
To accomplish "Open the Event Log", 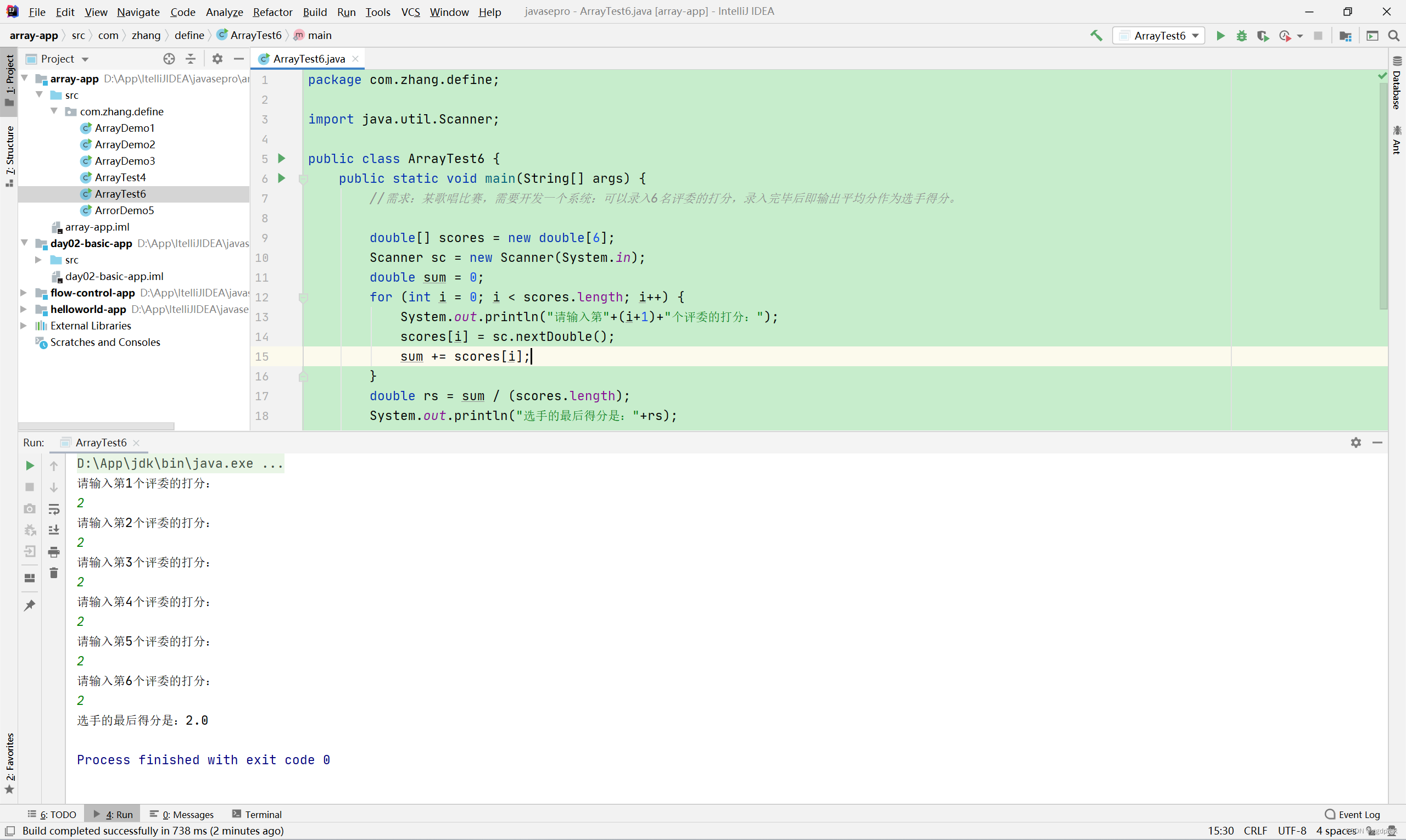I will click(1353, 814).
